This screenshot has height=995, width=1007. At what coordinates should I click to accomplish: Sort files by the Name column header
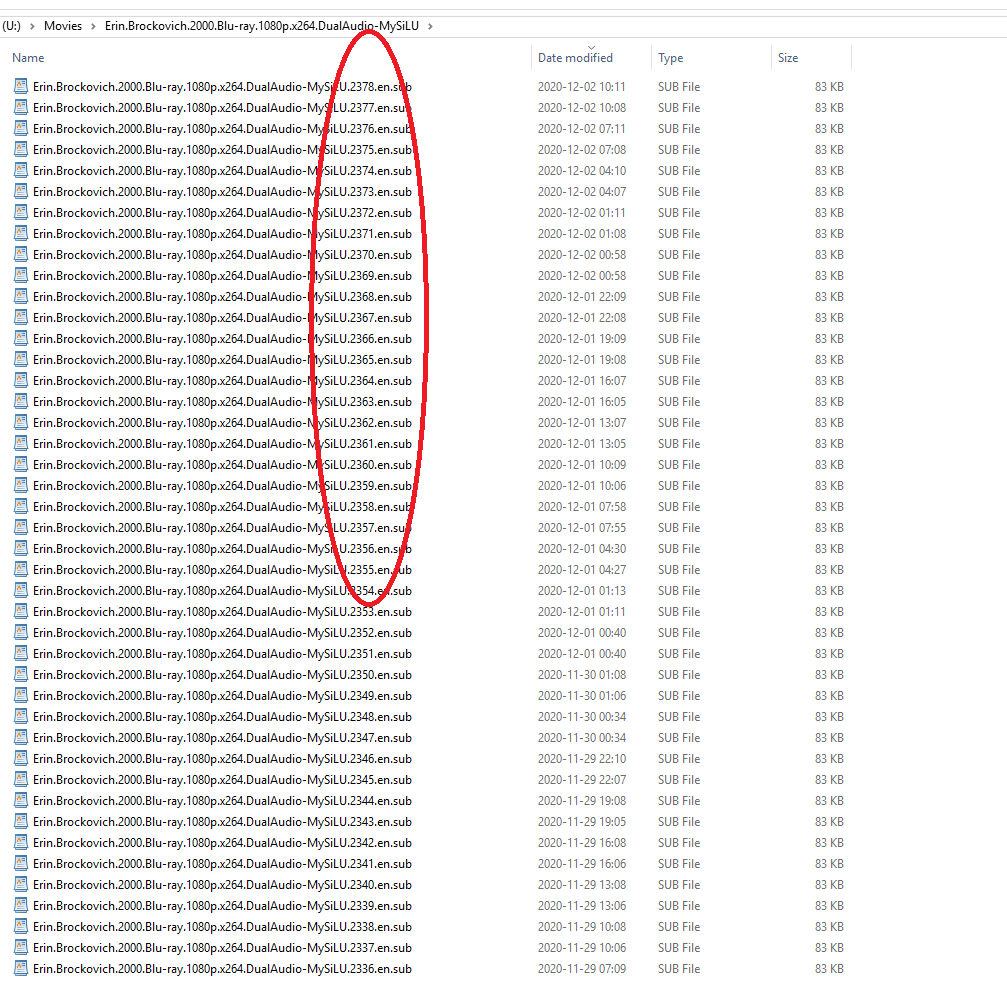(28, 58)
